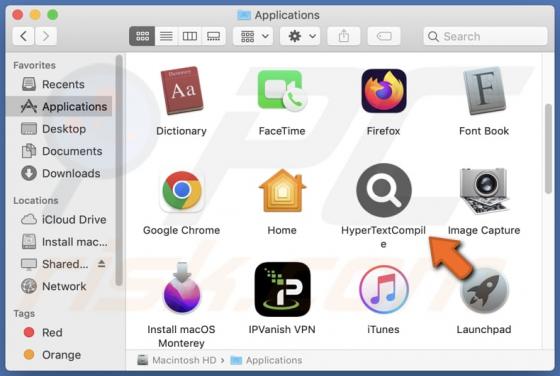Click Applications in the path bar
Viewport: 560px width, 376px height.
pos(266,360)
